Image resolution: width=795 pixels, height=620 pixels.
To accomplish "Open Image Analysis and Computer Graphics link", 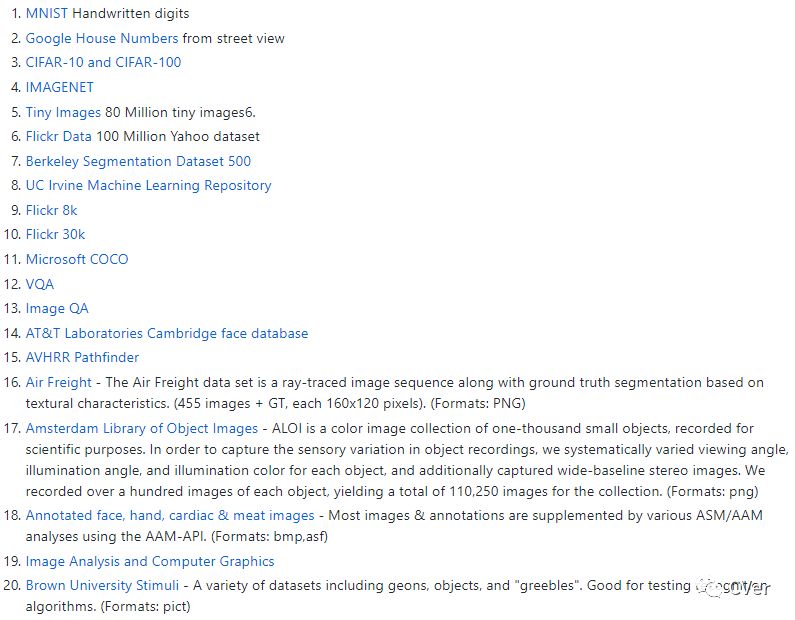I will click(149, 561).
